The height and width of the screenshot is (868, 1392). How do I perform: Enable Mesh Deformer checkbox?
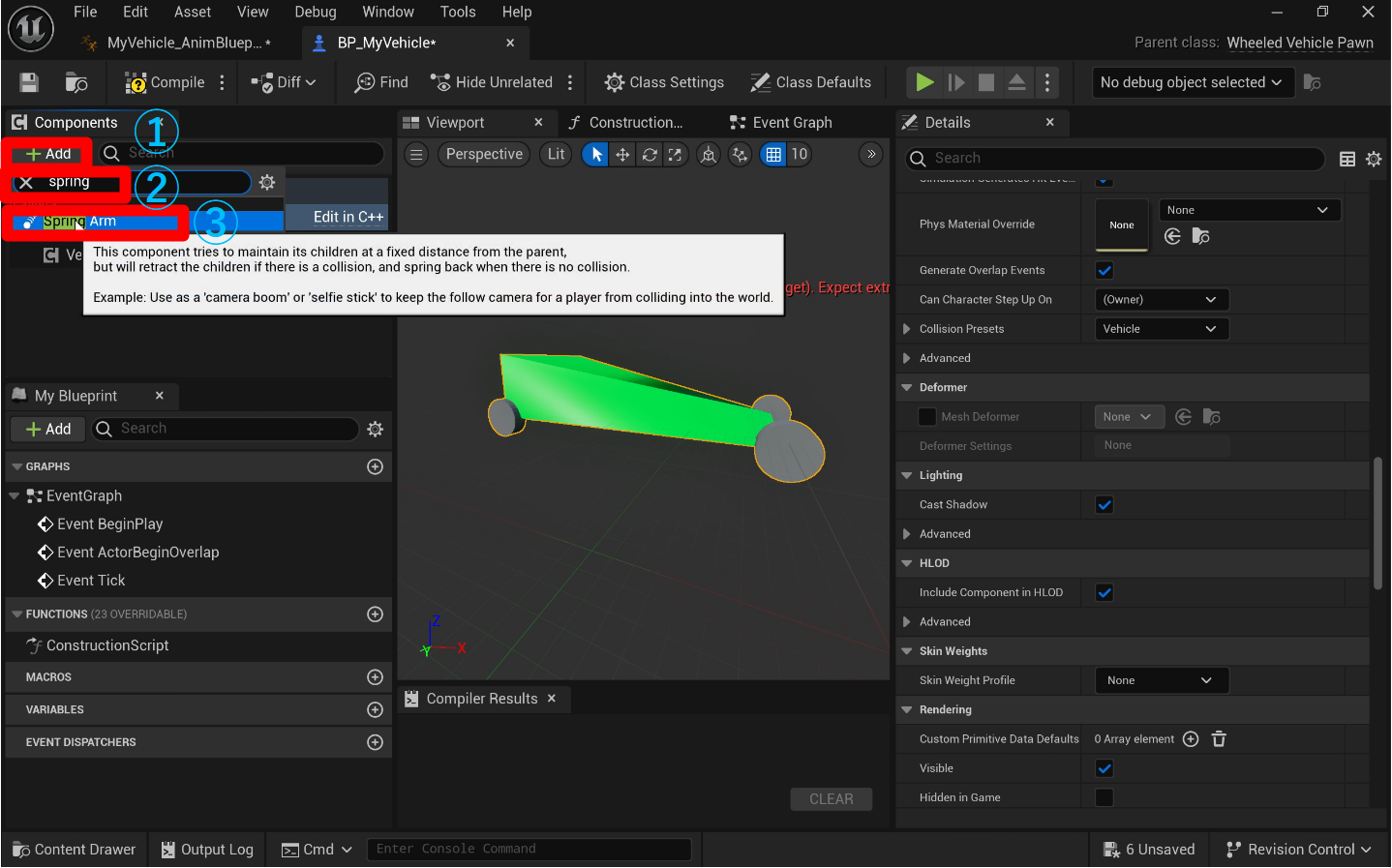(927, 417)
